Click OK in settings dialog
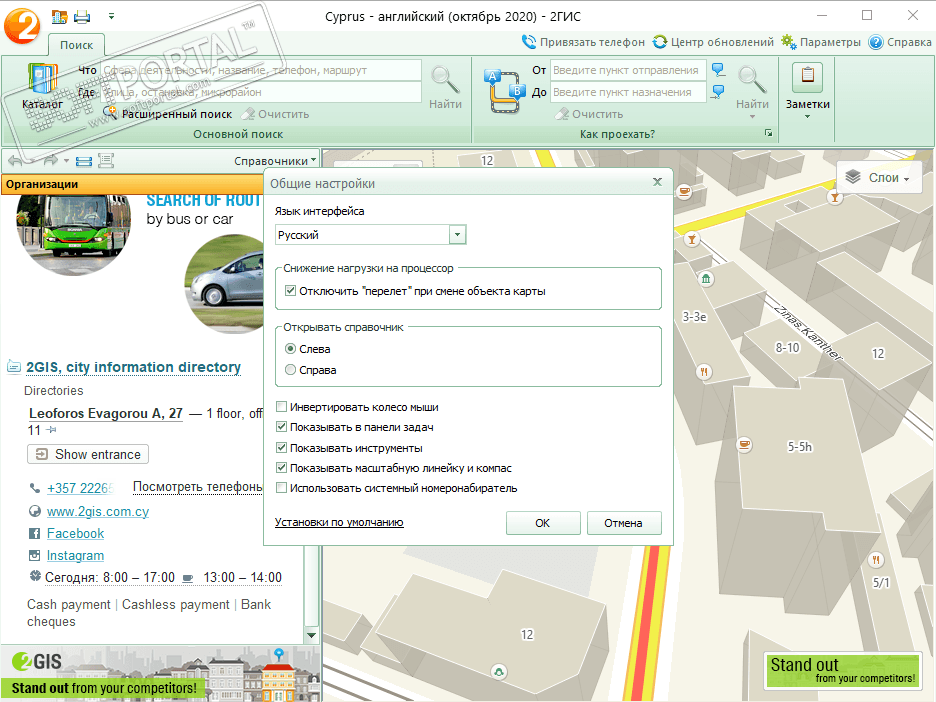 tap(543, 523)
